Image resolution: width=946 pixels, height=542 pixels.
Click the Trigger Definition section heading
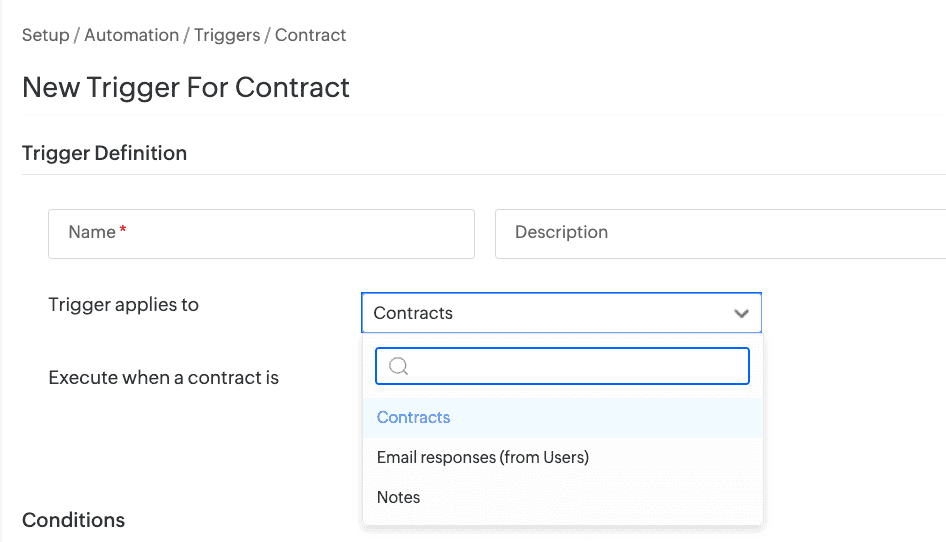coord(105,153)
